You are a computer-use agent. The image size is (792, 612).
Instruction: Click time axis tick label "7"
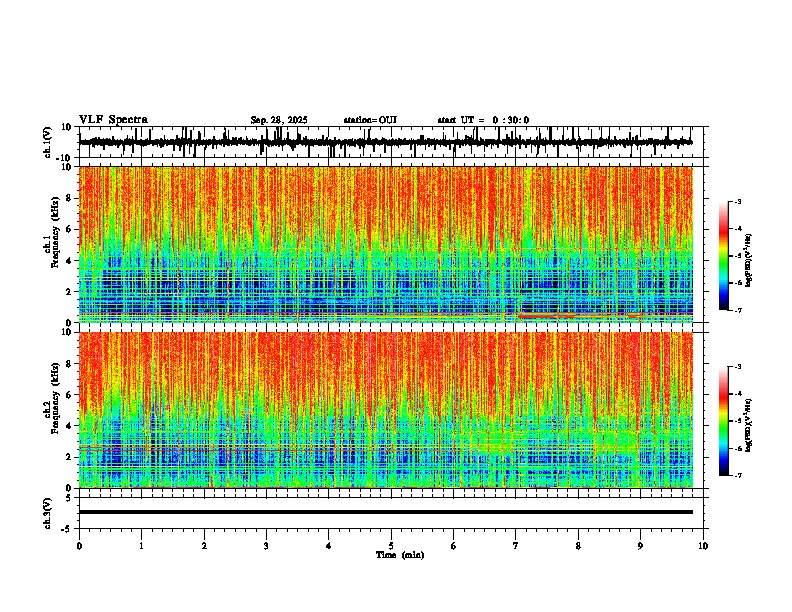pyautogui.click(x=516, y=546)
